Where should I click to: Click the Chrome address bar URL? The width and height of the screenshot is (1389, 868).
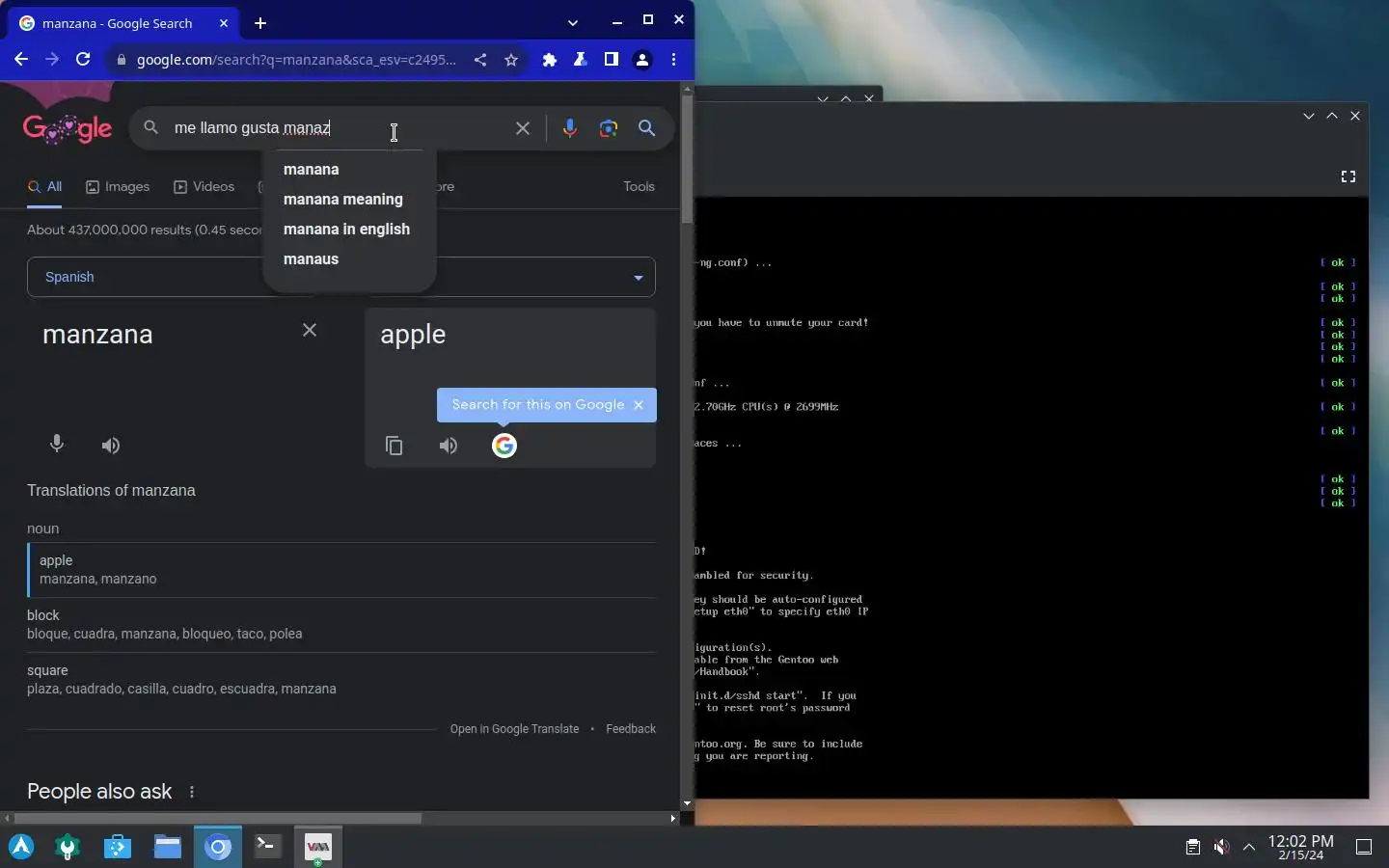tap(296, 60)
